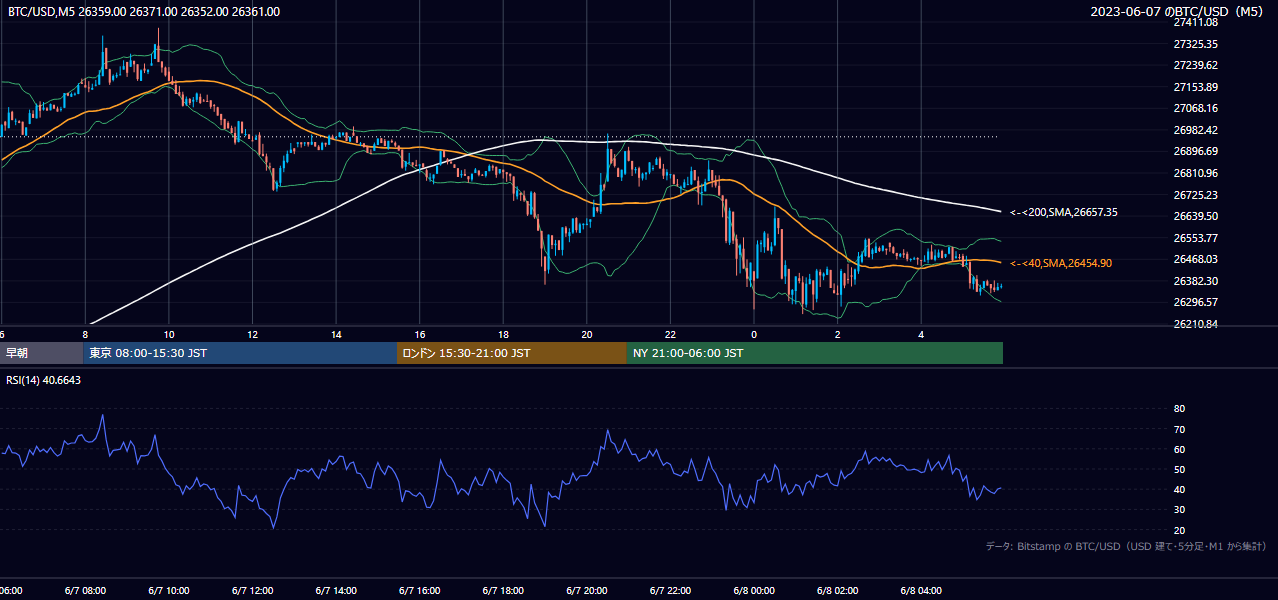Click the 6/7 22:00 time label
Viewport: 1278px width, 600px height.
[670, 591]
